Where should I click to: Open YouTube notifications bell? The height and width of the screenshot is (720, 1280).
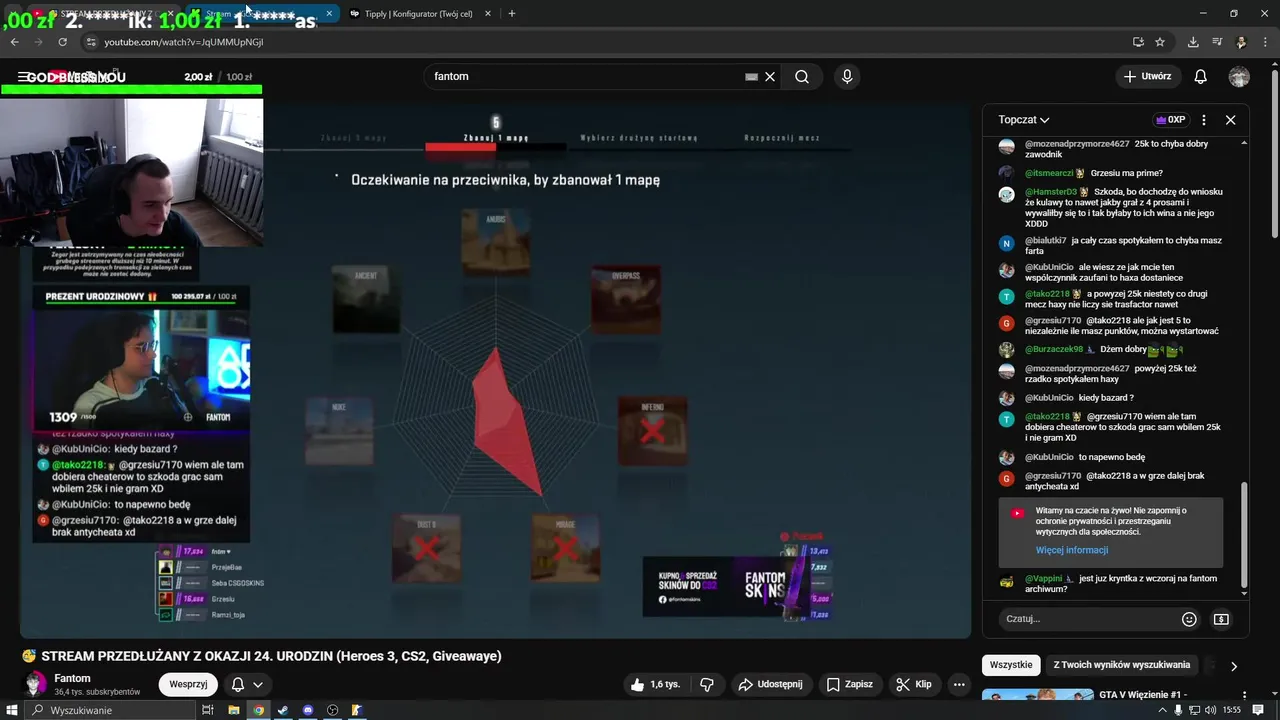[x=1201, y=77]
